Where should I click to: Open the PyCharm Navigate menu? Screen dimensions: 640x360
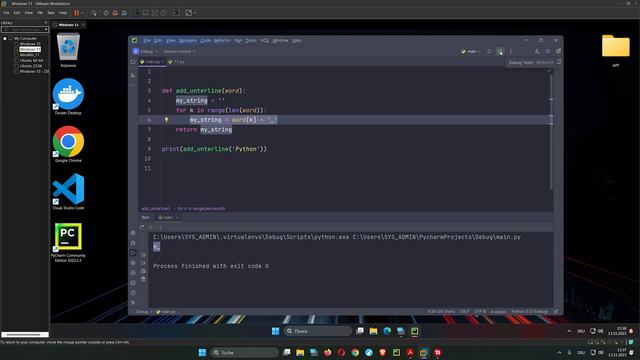(188, 40)
